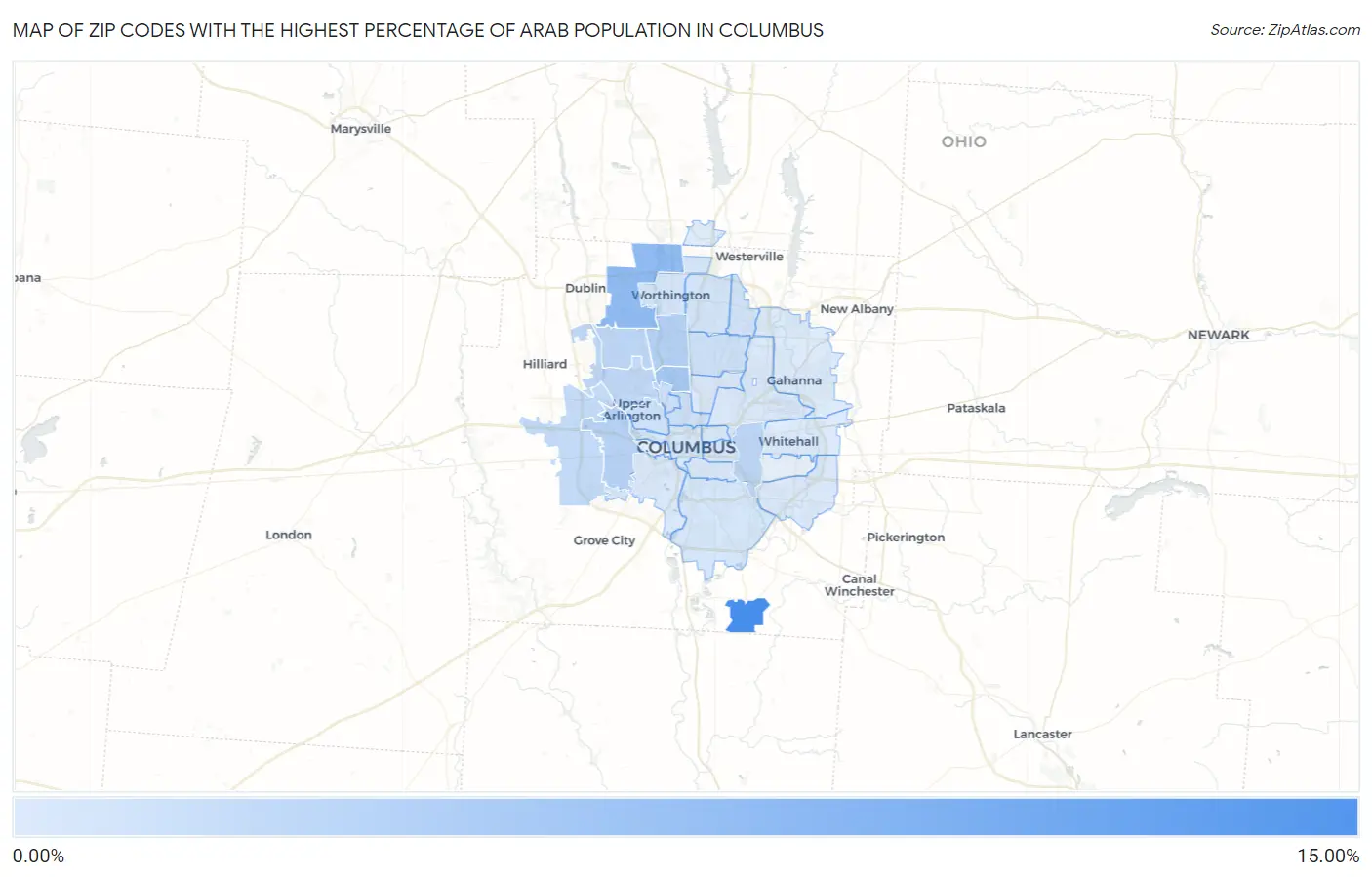Click the New Albany label
Screen dimensions: 1372x877
point(857,309)
